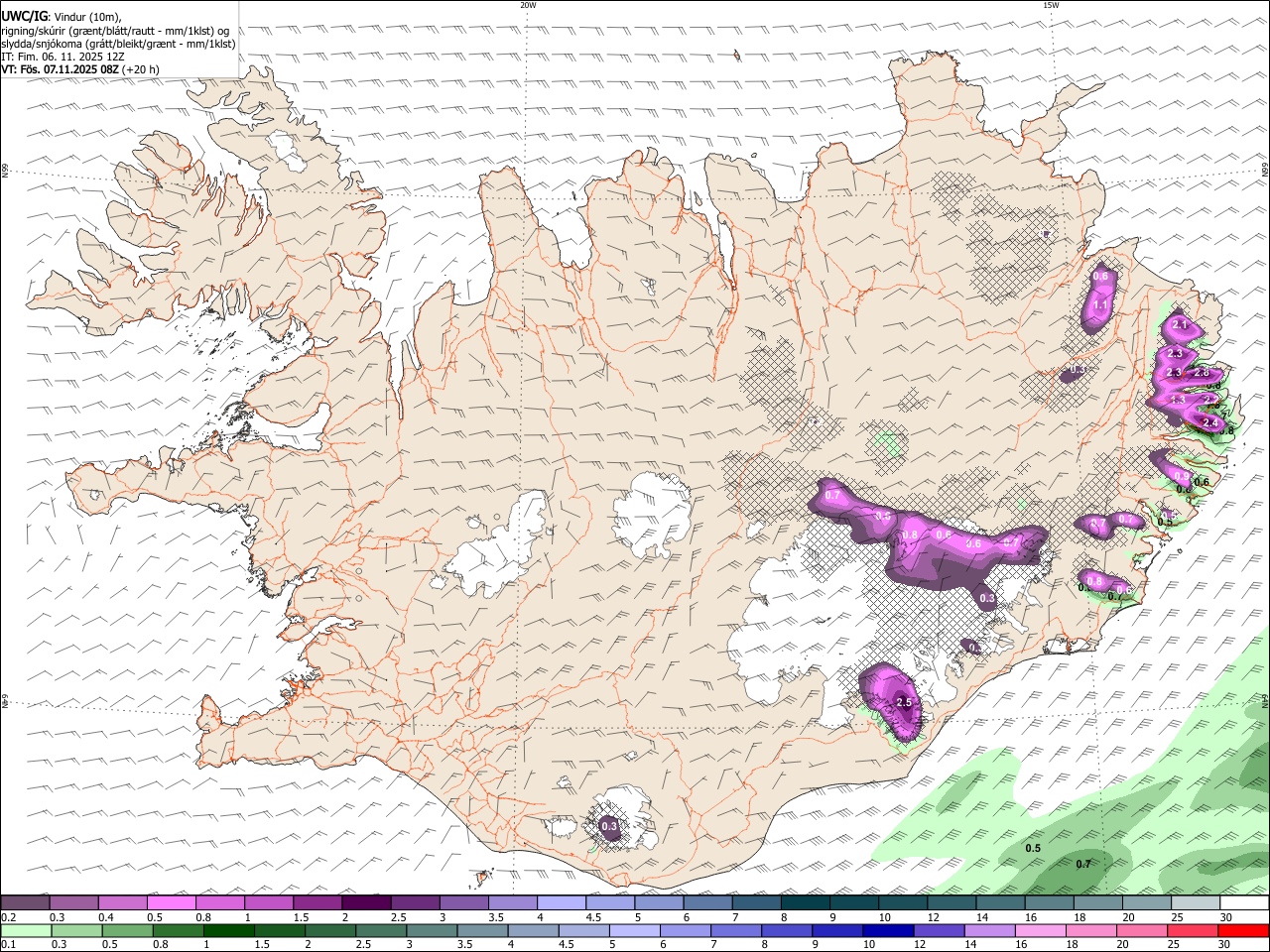Screen dimensions: 1270x952
Task: Pick the 1–1.5 magenta snow scale swatch
Action: point(268,902)
